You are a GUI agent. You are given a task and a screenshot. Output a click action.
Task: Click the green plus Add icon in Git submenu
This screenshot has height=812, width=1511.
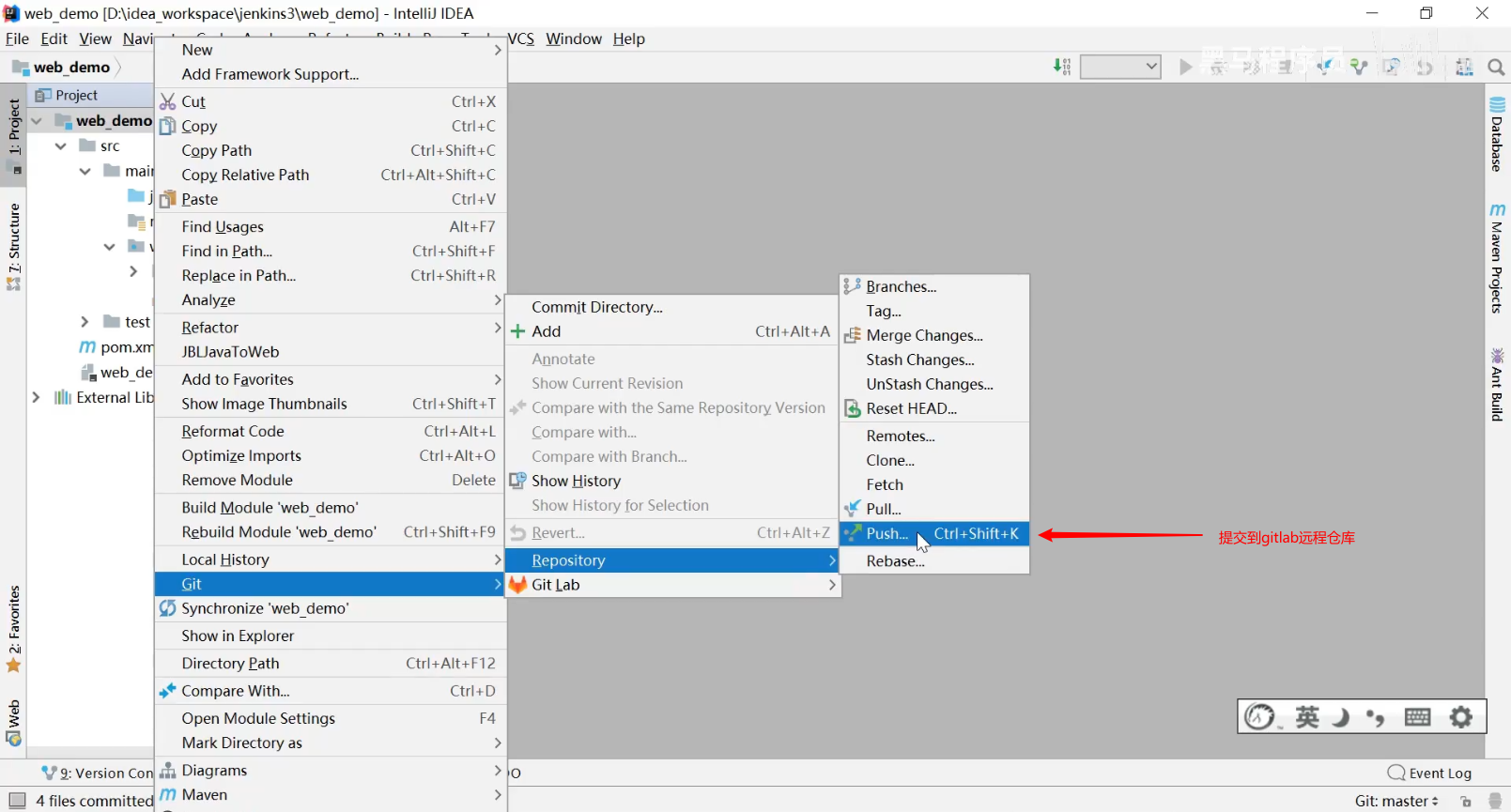517,331
